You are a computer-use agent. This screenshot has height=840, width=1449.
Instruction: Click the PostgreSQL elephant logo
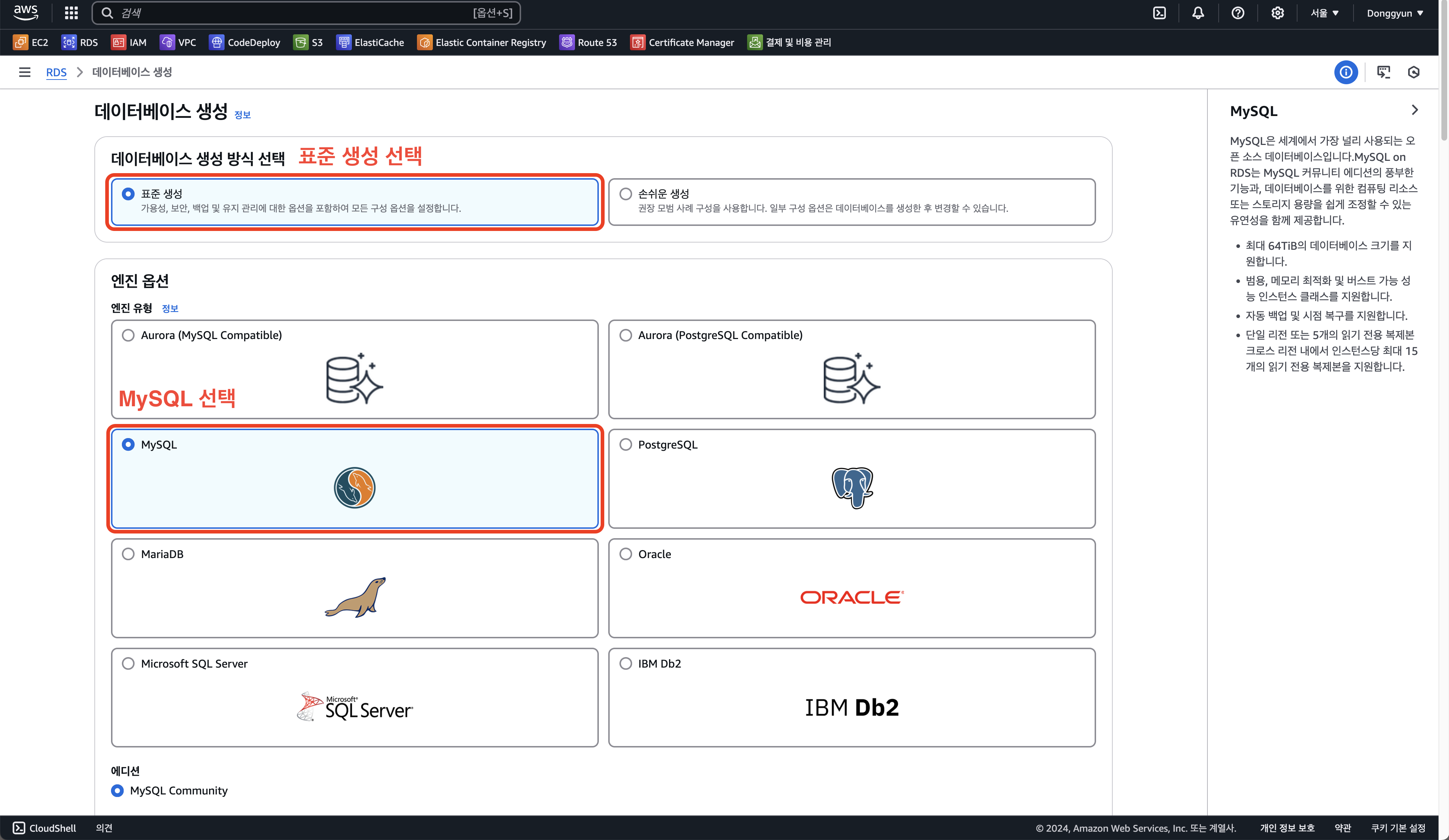pos(852,488)
